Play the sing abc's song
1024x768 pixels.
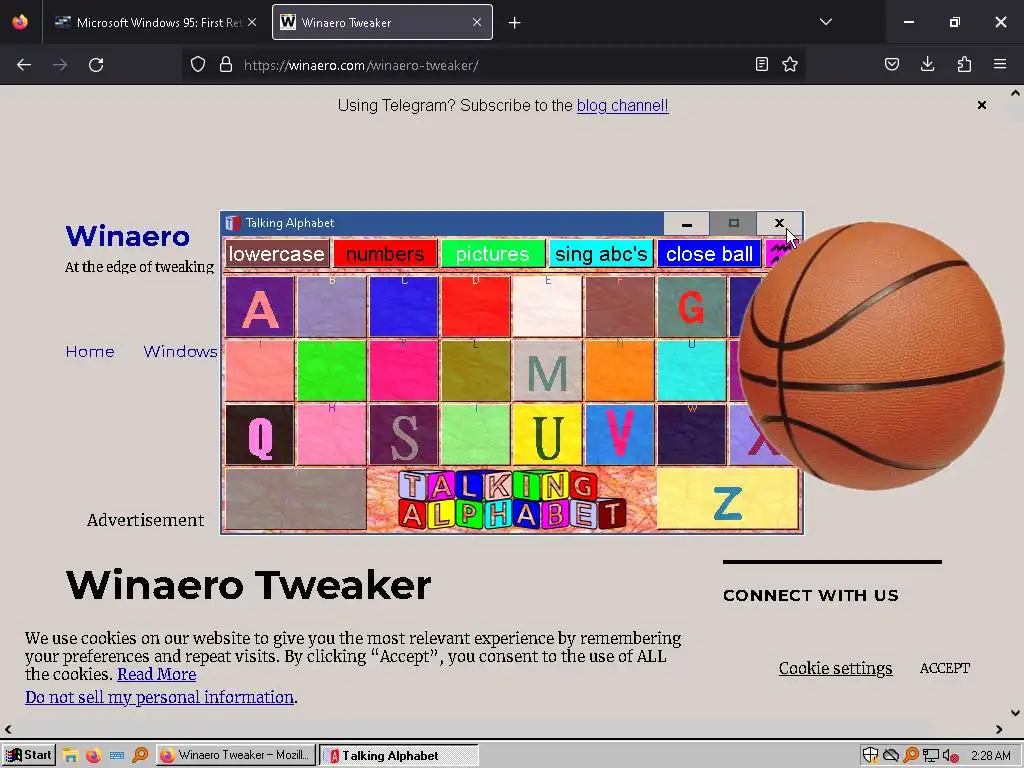[601, 254]
